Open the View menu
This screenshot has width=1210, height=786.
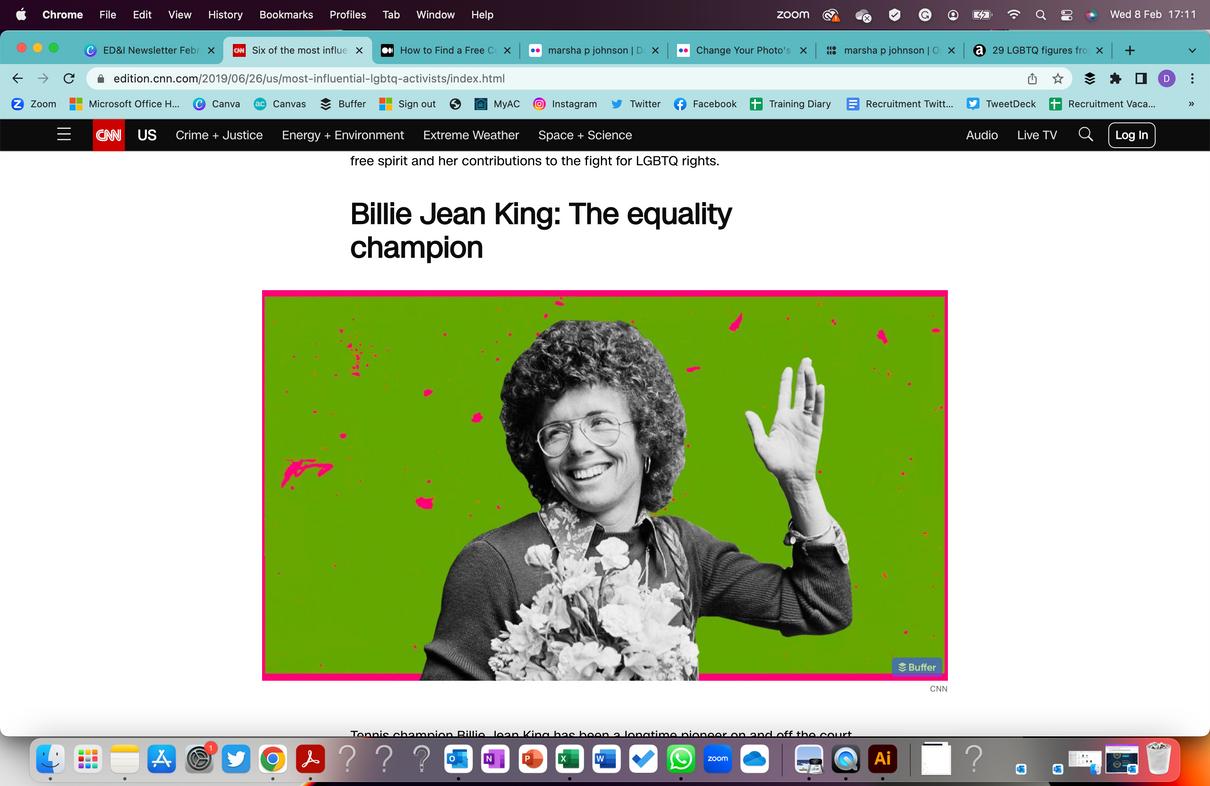pyautogui.click(x=180, y=15)
